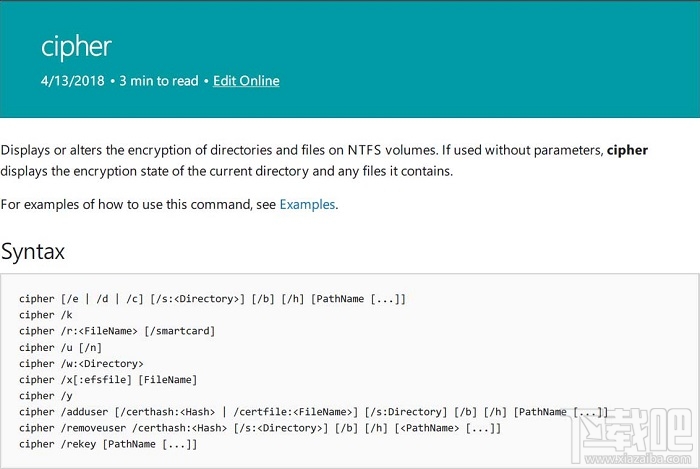Open the "Examples" hyperlink

[x=307, y=204]
